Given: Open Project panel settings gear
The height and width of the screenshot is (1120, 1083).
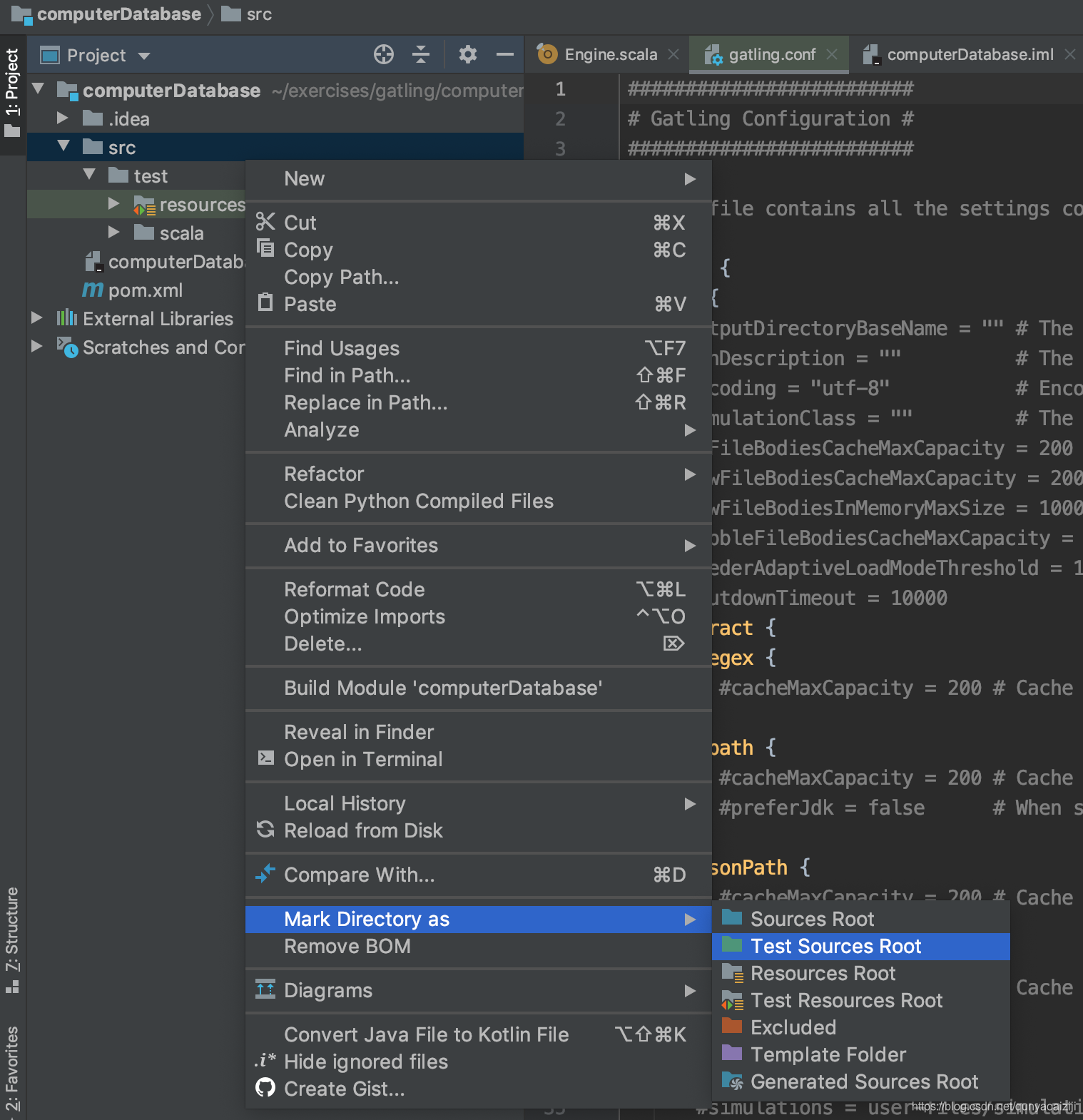Looking at the screenshot, I should (467, 54).
